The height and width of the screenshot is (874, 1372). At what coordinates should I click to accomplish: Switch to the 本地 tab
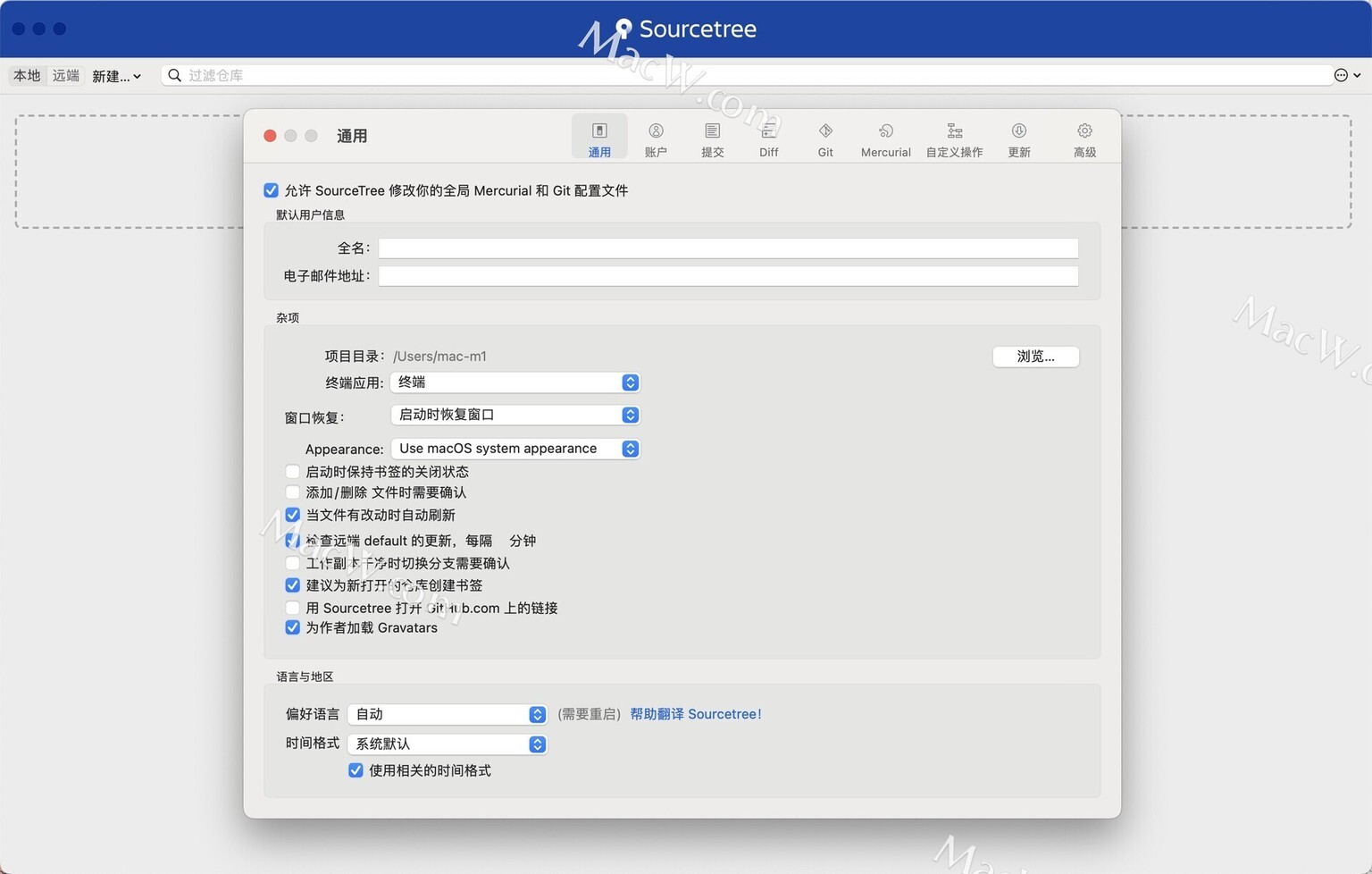click(x=27, y=76)
